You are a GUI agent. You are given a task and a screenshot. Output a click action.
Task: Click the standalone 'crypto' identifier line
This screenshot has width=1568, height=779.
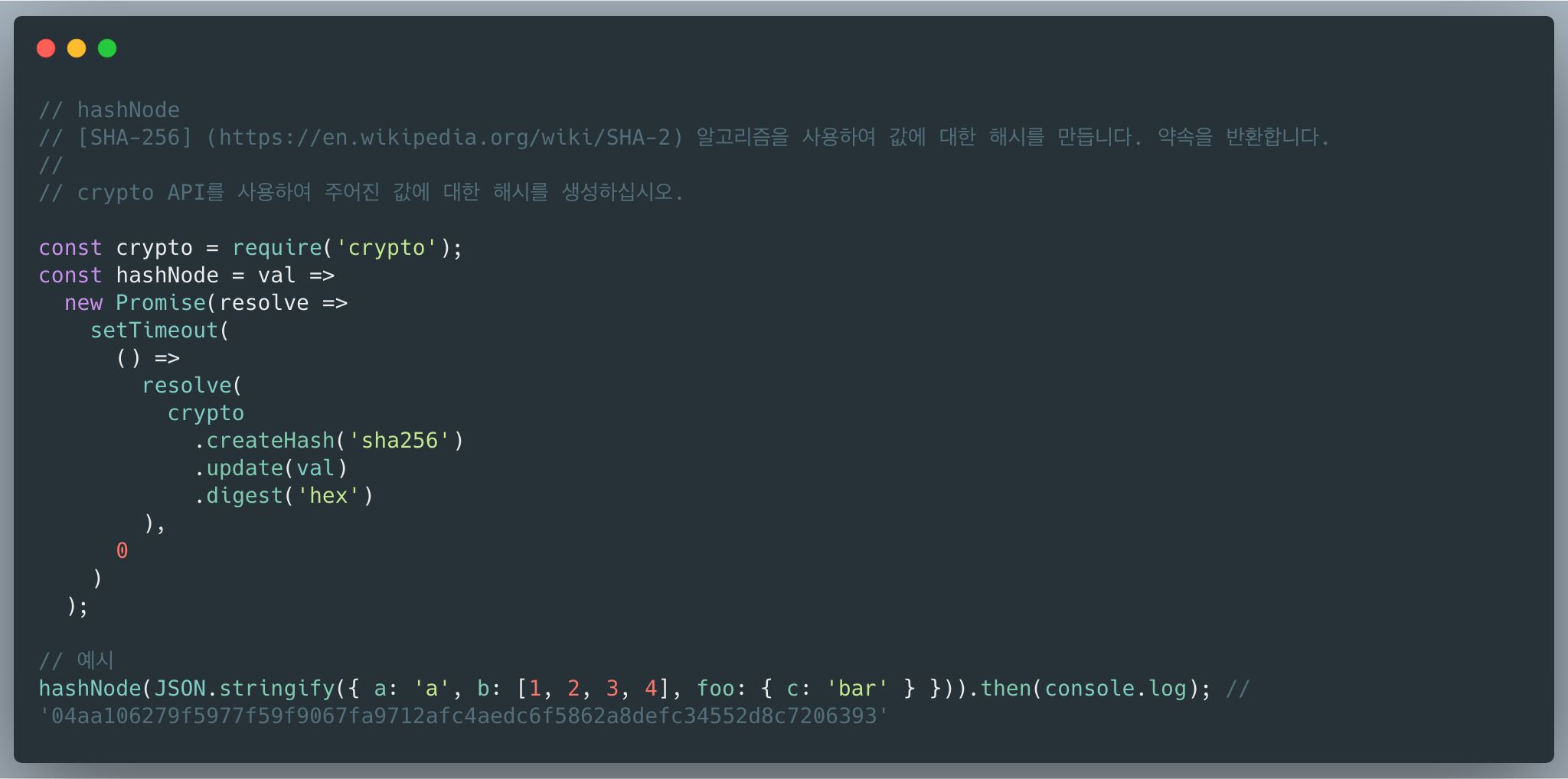point(206,413)
